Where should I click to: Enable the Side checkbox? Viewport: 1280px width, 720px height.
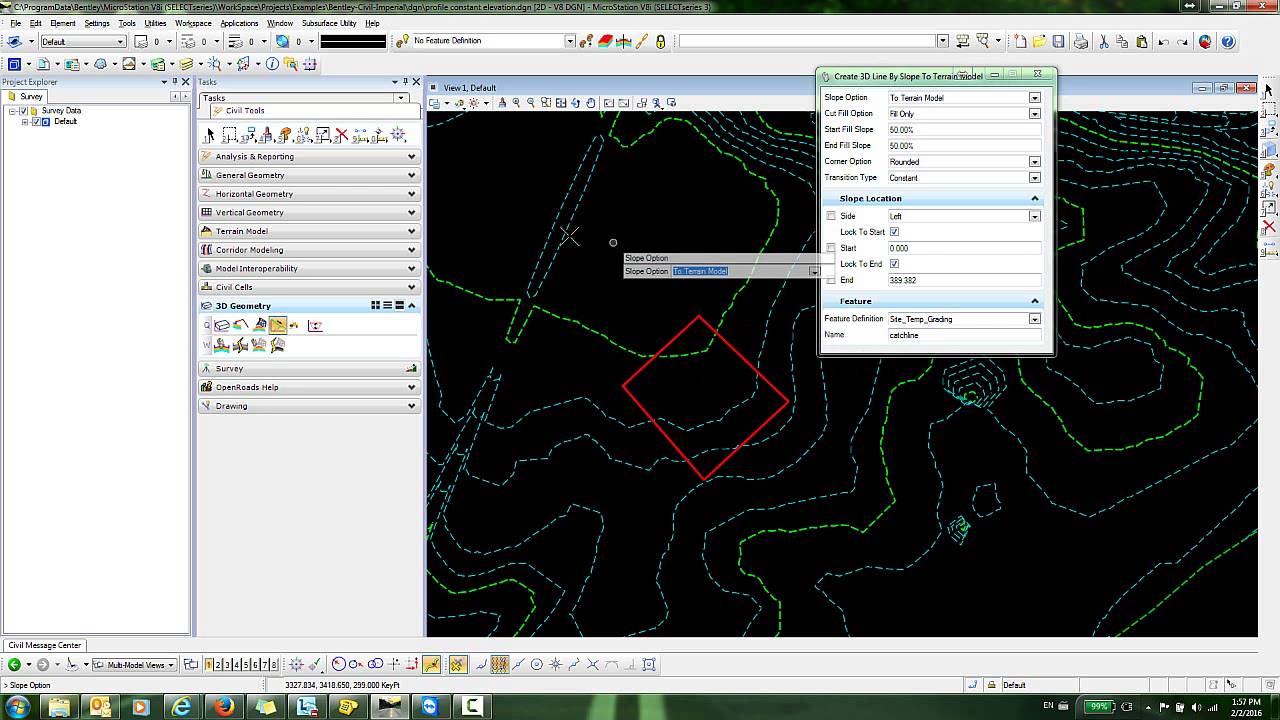tap(831, 216)
